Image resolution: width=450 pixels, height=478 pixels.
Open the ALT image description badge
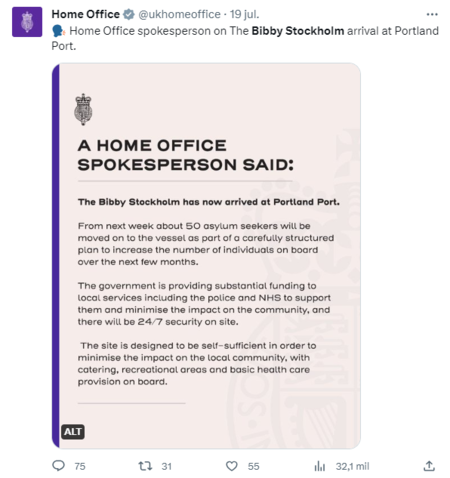(73, 432)
